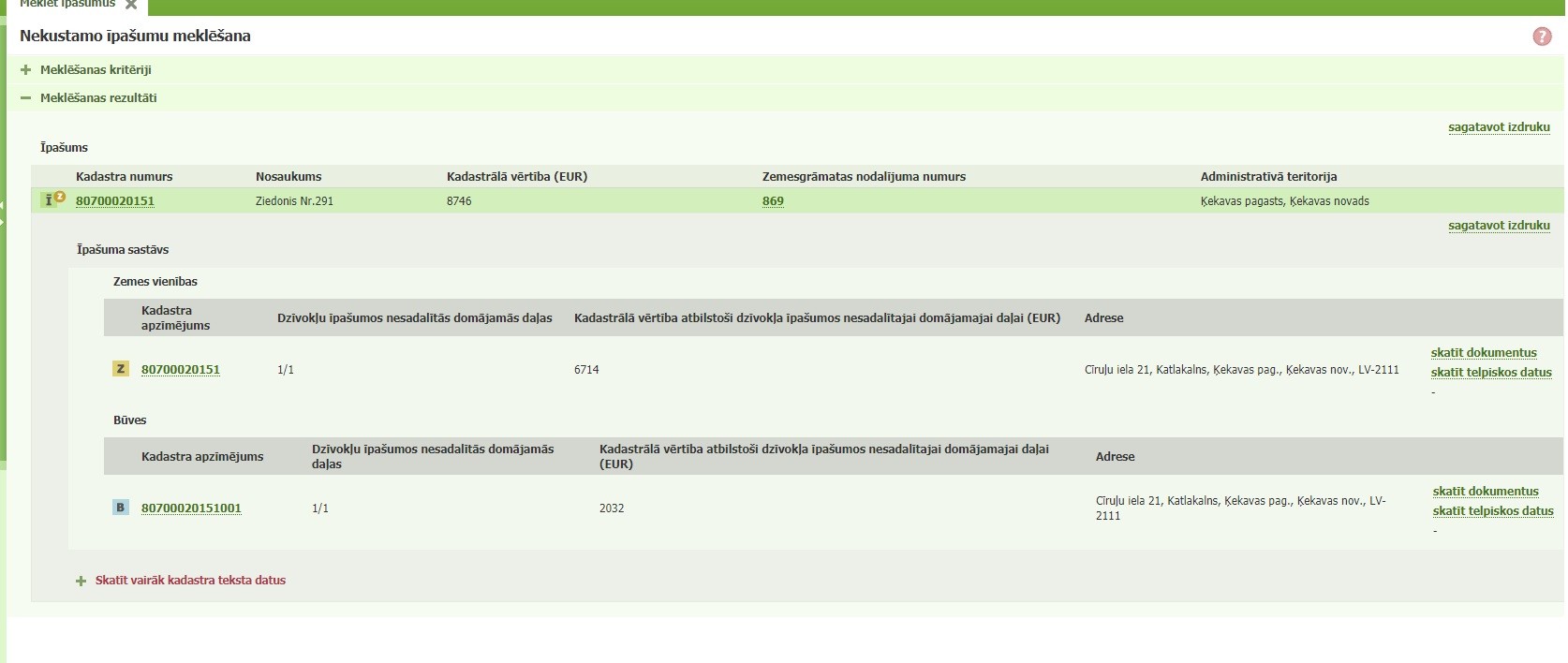
Task: Open property cadastre number 80700020151 link
Action: tap(115, 201)
